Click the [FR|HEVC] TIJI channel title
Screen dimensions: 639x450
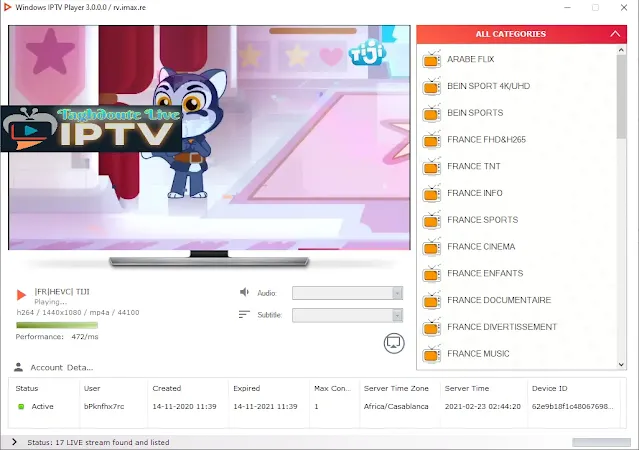[62, 291]
